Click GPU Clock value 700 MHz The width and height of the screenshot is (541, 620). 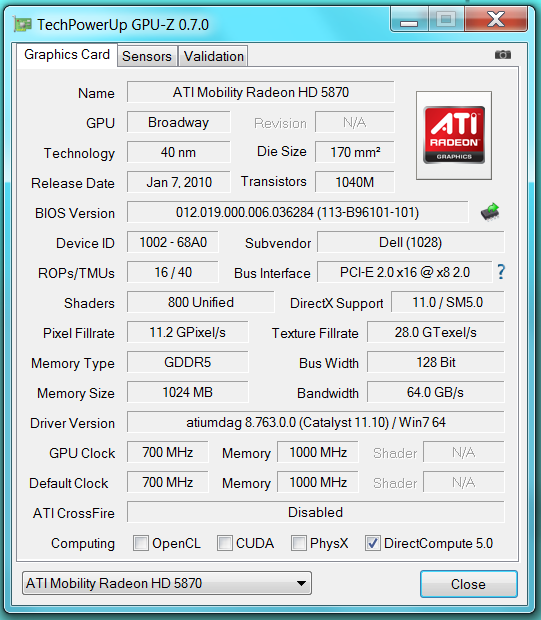pos(168,452)
